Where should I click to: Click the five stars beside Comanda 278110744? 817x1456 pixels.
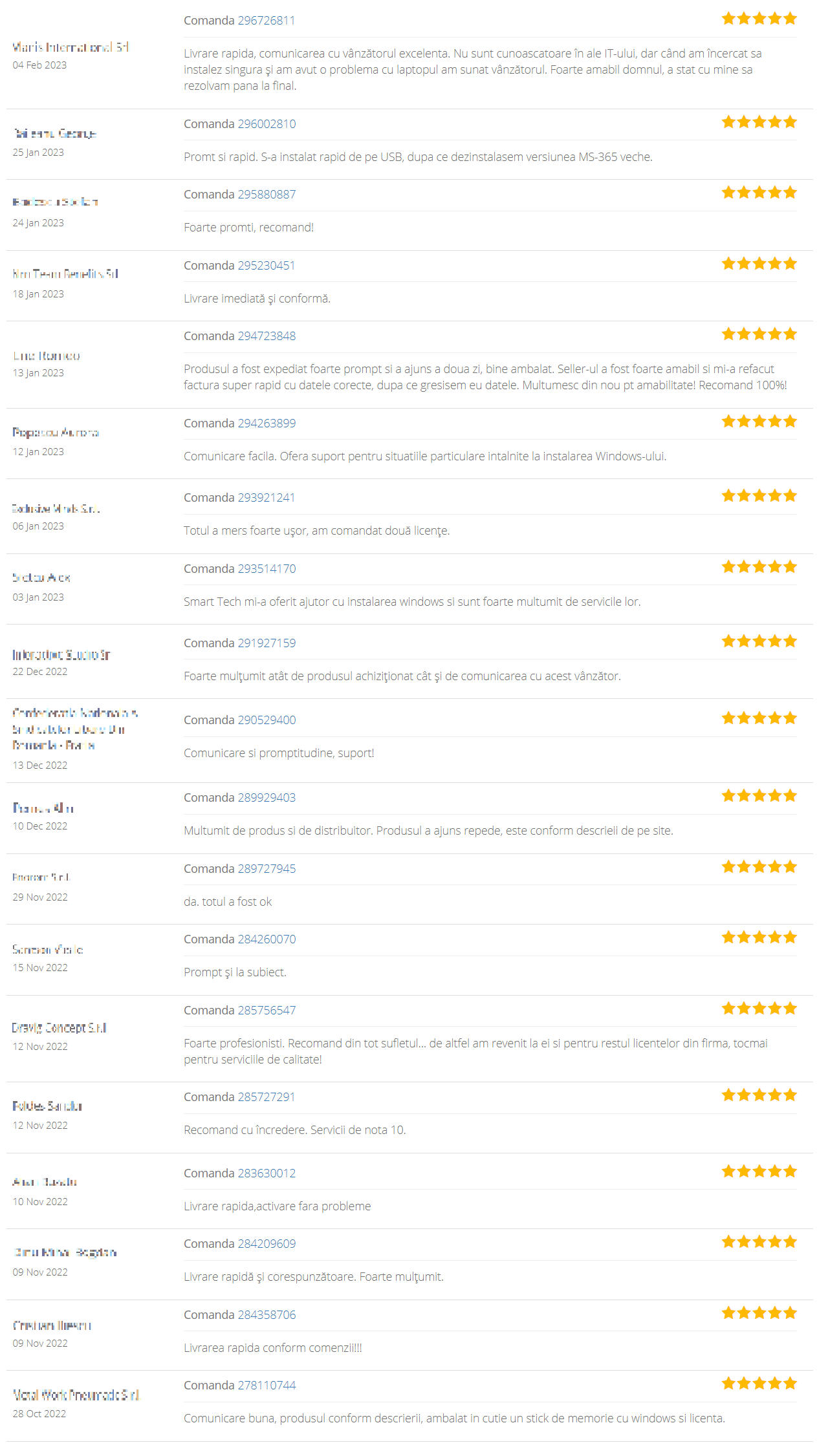(x=760, y=1384)
